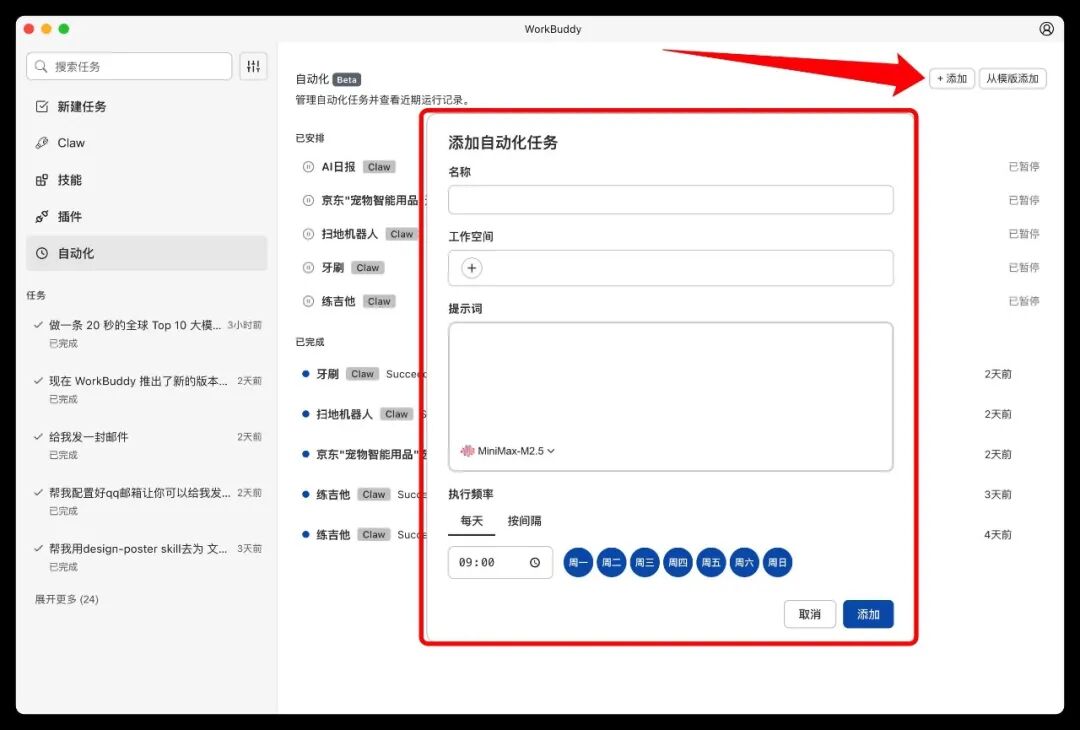Toggle the 周二 weekday chip
The height and width of the screenshot is (730, 1080).
(x=611, y=563)
